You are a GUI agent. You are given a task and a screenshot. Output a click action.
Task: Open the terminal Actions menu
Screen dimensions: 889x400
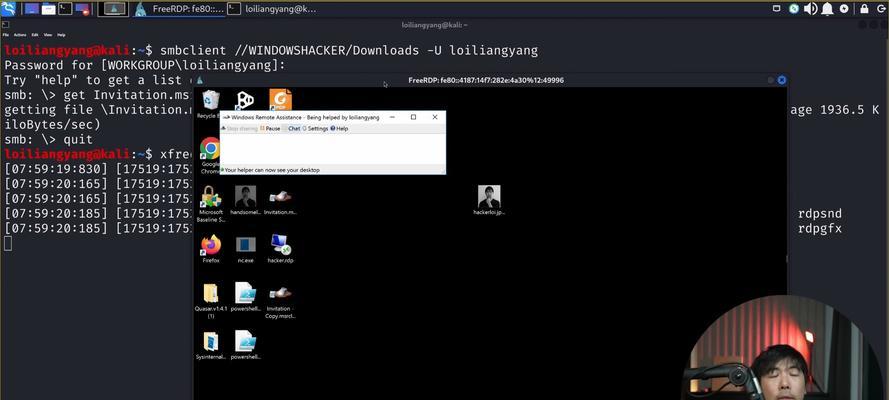coord(20,35)
